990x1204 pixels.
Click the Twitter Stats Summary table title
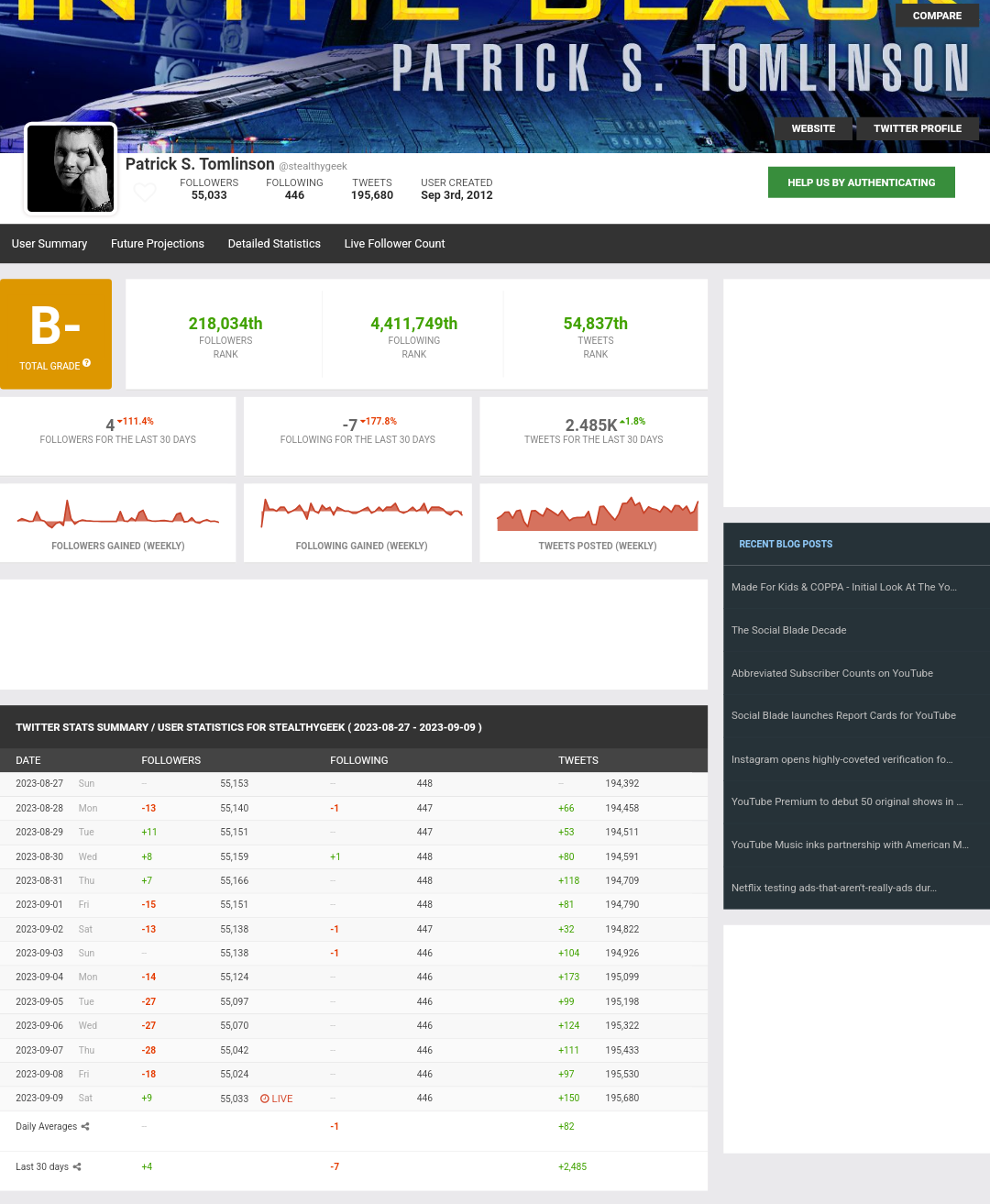(248, 727)
